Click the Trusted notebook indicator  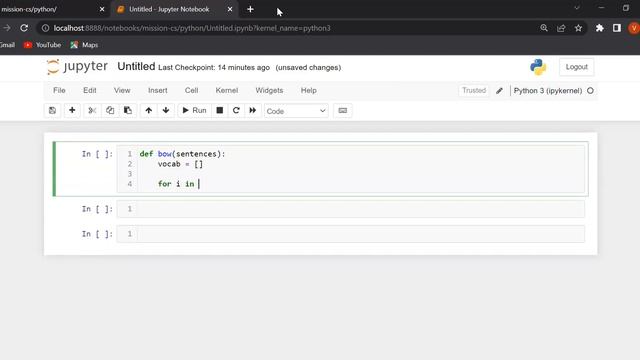[x=474, y=91]
